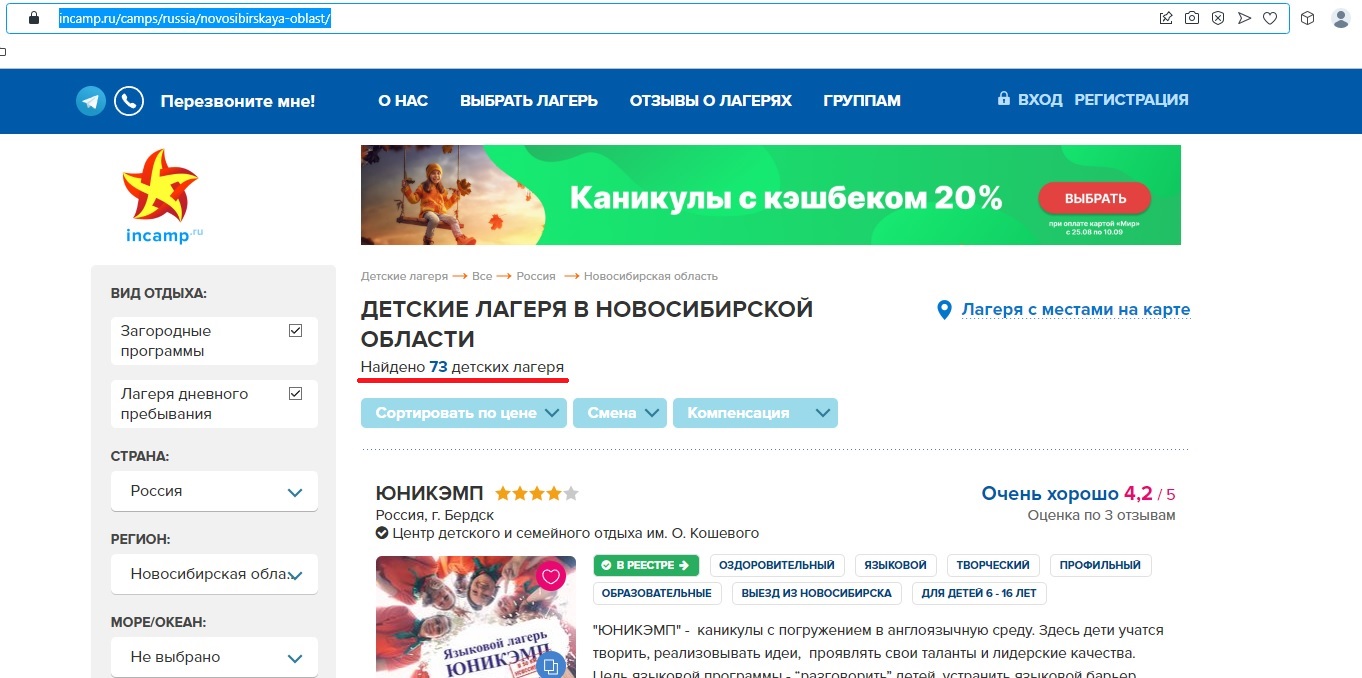Click the shield-x icon in the address bar
The image size is (1362, 678).
point(1217,17)
